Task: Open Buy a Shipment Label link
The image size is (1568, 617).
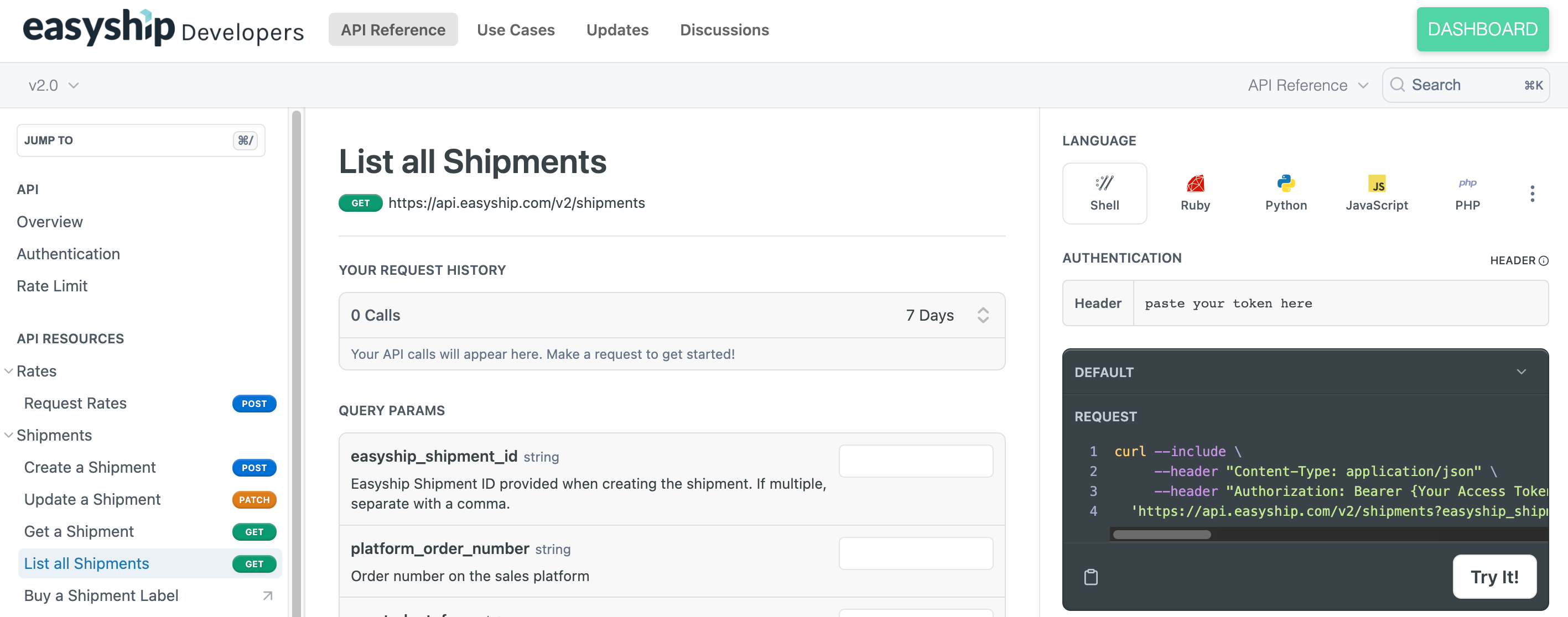Action: 101,595
